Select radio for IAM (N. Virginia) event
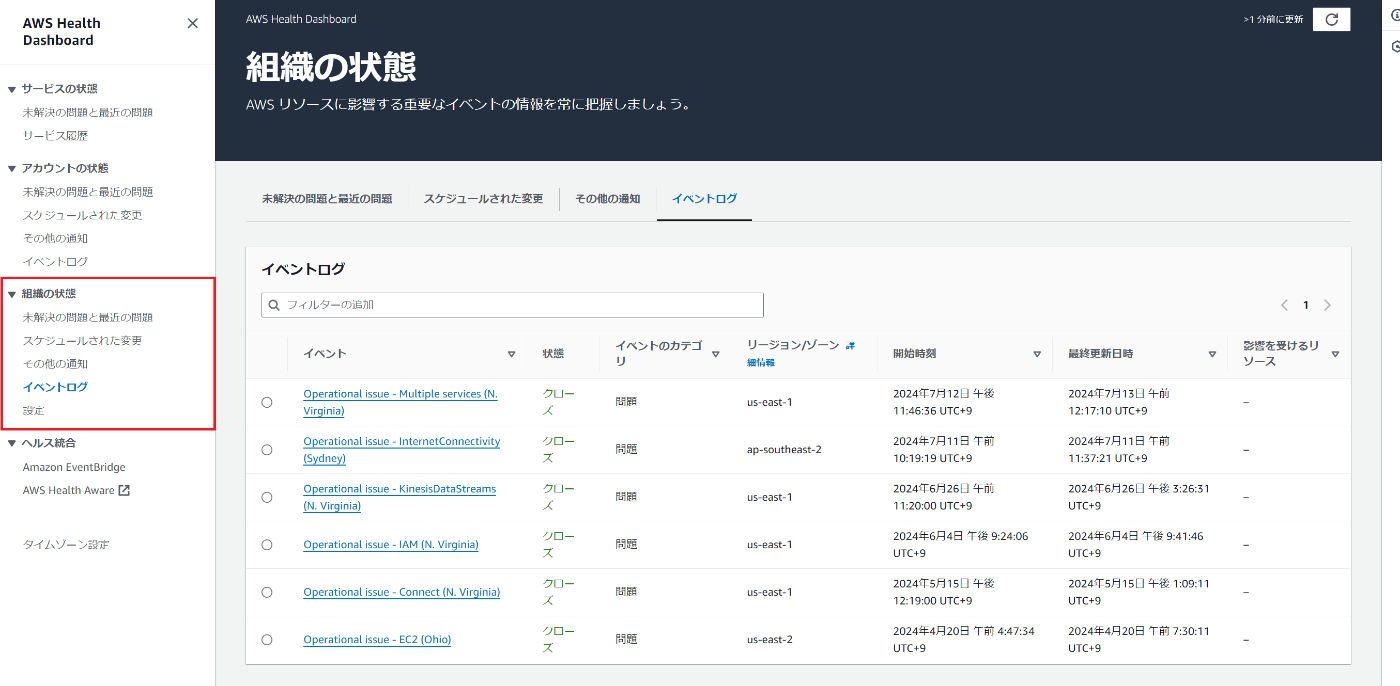The height and width of the screenshot is (686, 1400). pyautogui.click(x=267, y=545)
